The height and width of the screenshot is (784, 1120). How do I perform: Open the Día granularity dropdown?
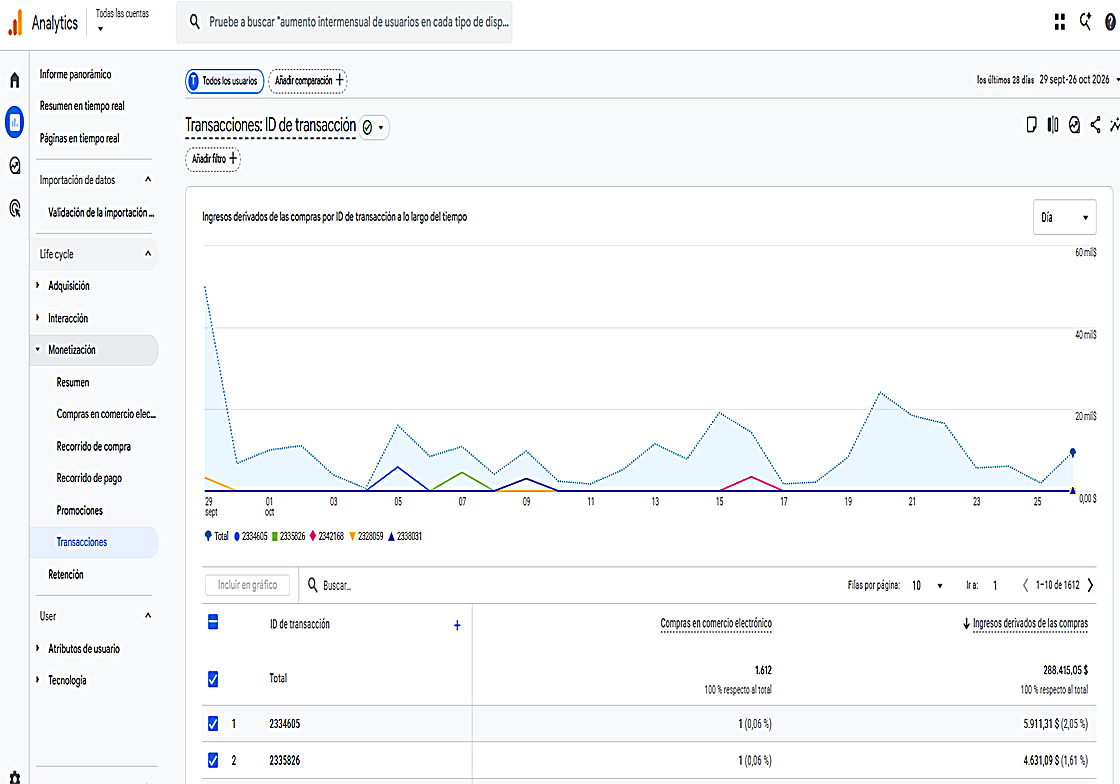(x=1064, y=217)
